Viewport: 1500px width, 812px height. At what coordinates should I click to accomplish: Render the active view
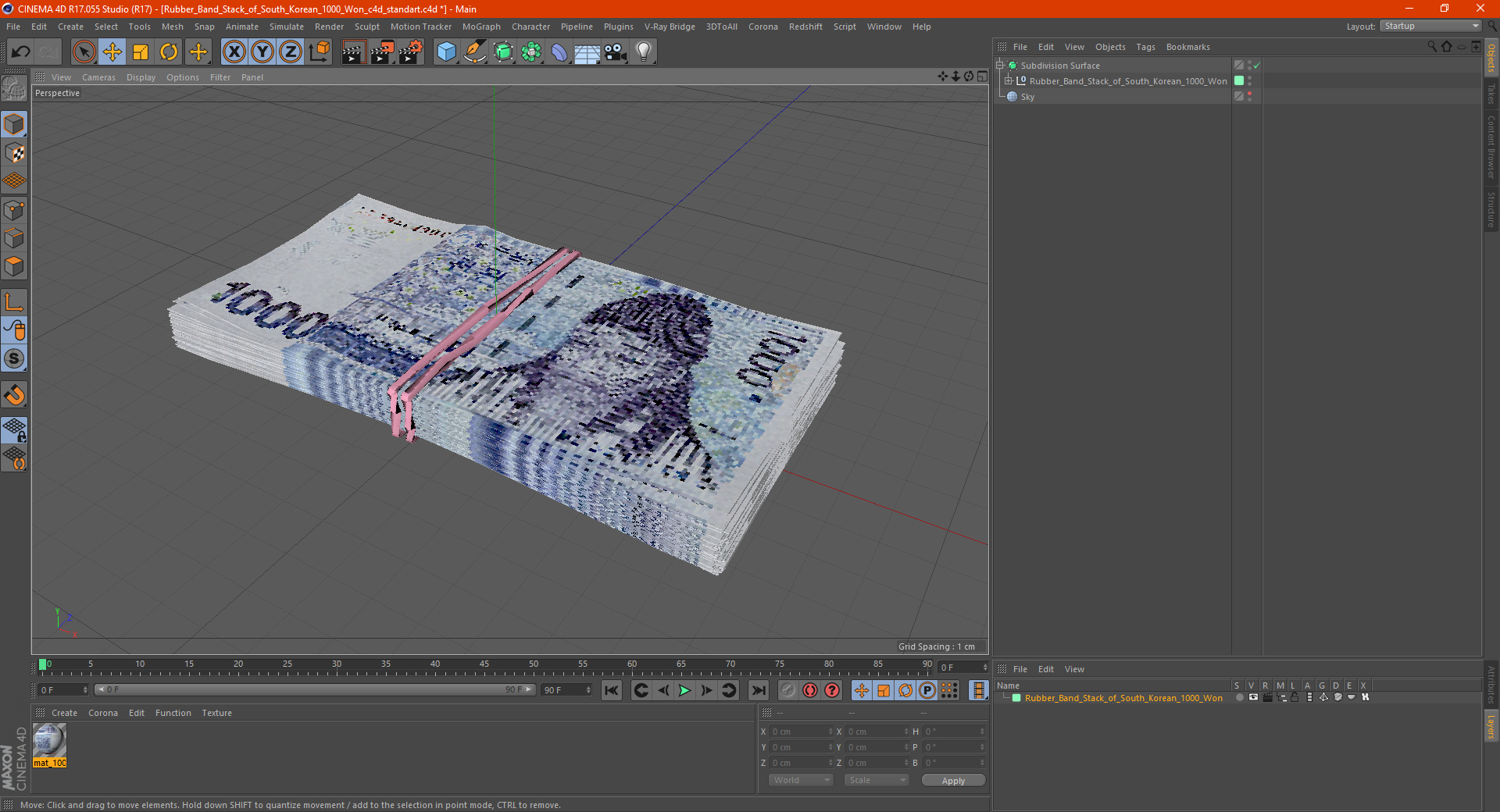353,52
